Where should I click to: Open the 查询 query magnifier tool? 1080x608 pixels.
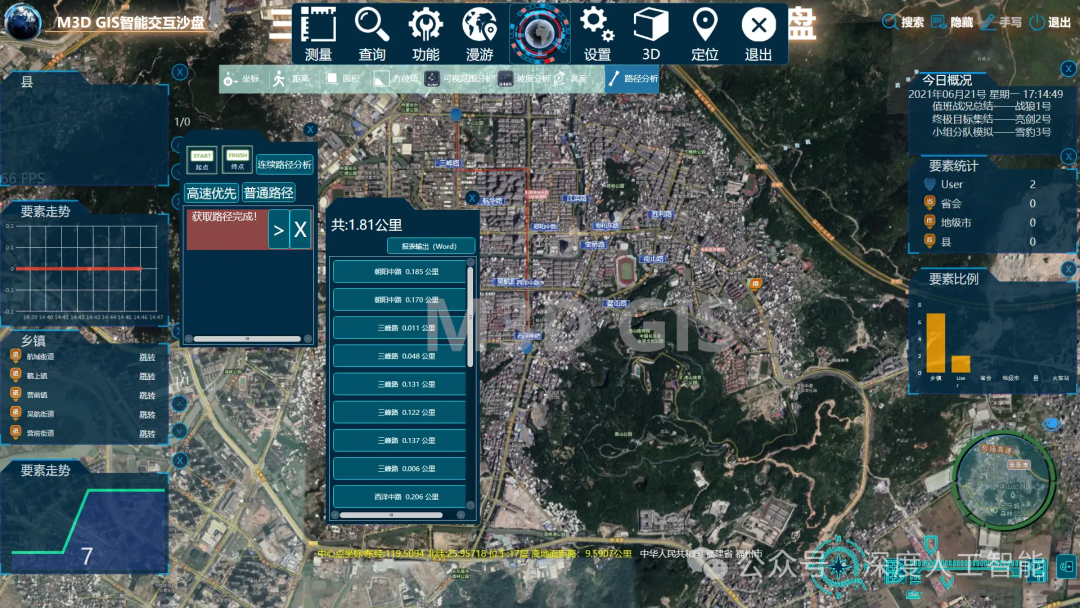click(372, 34)
